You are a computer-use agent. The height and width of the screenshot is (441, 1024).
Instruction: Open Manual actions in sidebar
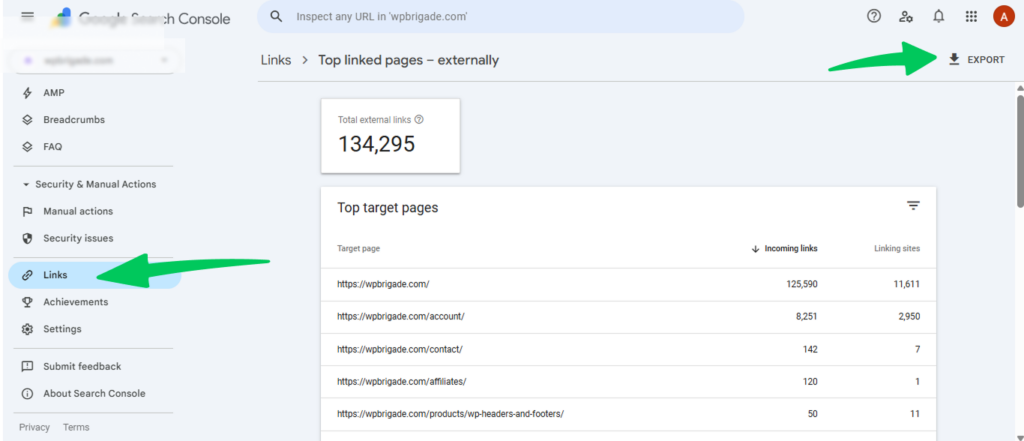78,211
